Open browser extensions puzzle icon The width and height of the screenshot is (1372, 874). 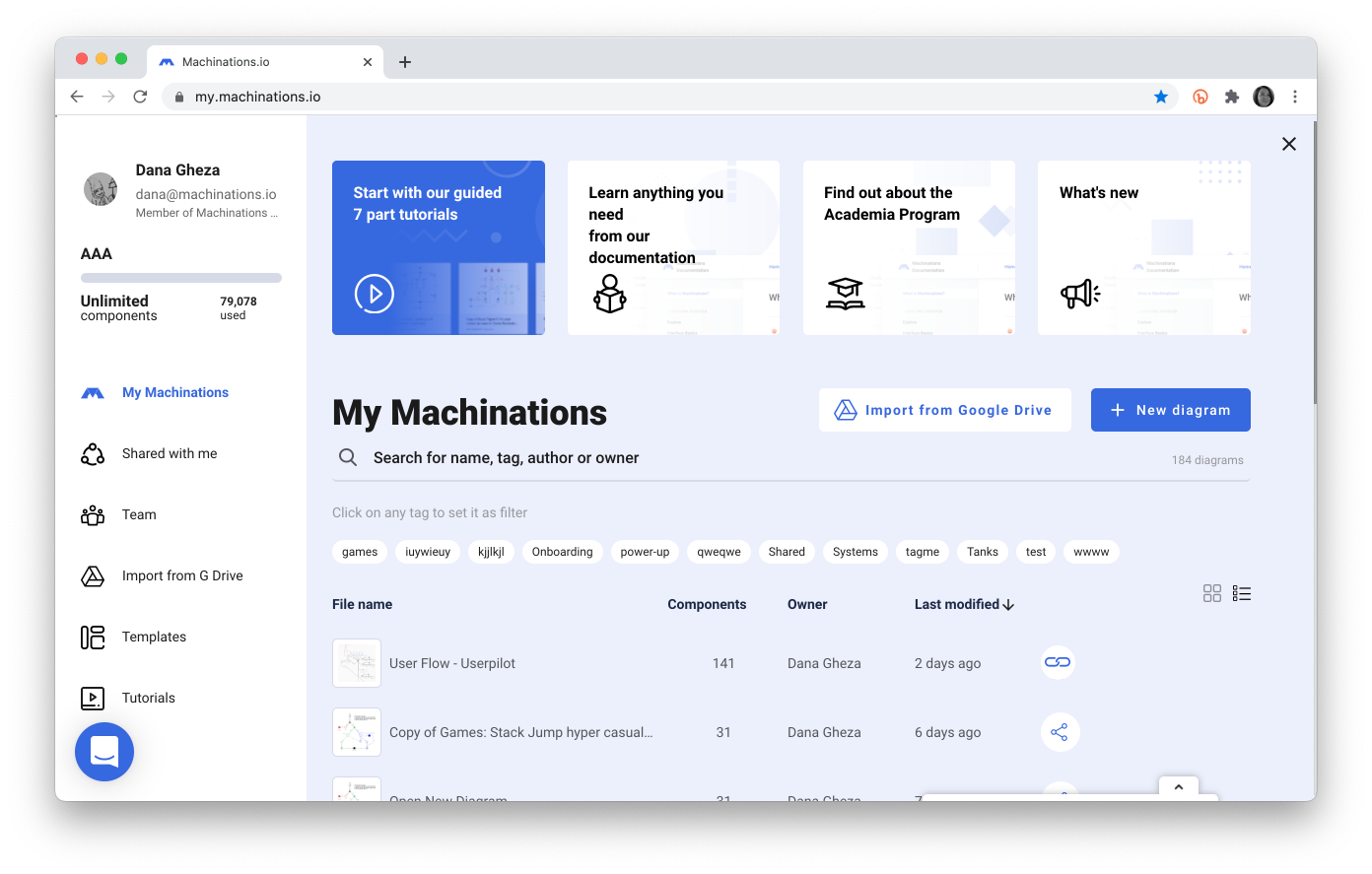pos(1232,97)
